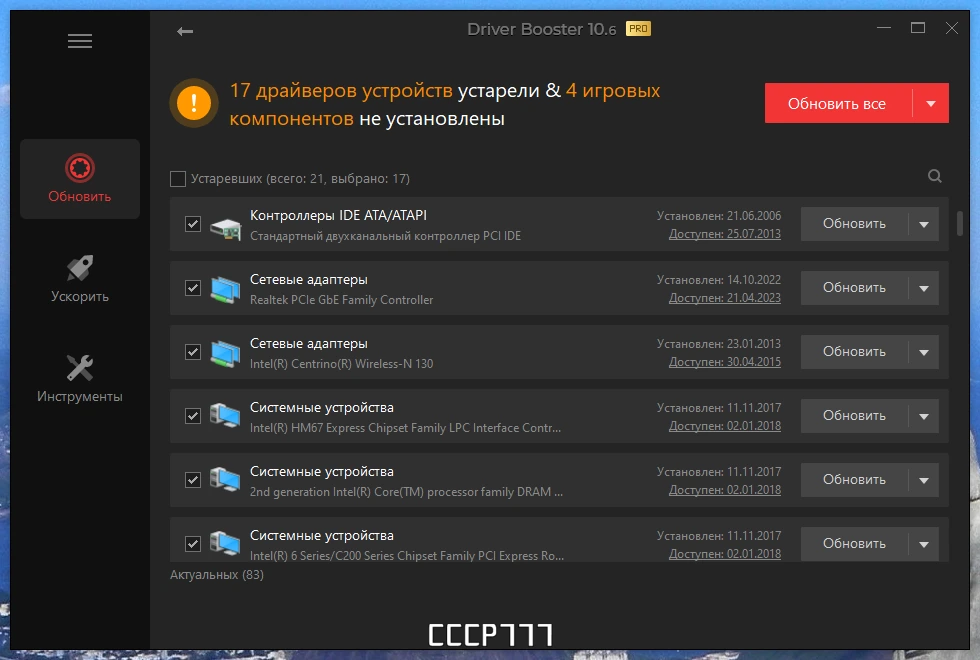Click the PRO badge in the title
This screenshot has height=660, width=980.
click(x=638, y=29)
